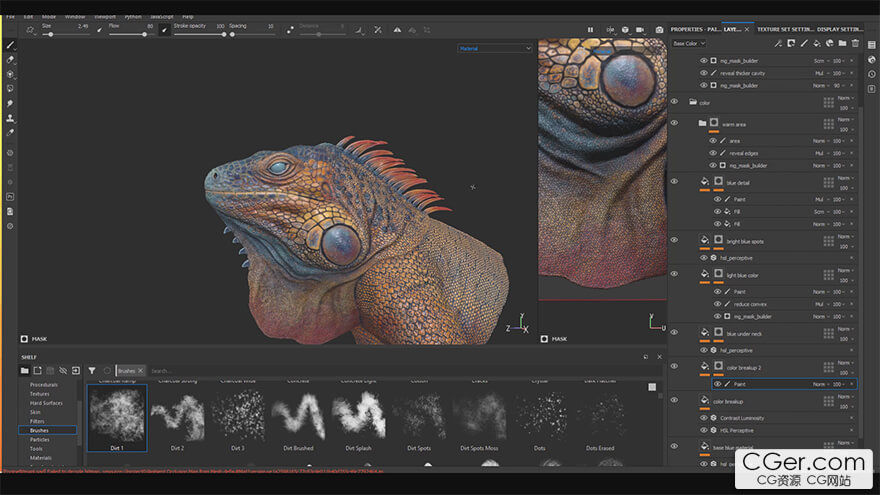
Task: Select Particles category in shelf list
Action: pyautogui.click(x=39, y=439)
